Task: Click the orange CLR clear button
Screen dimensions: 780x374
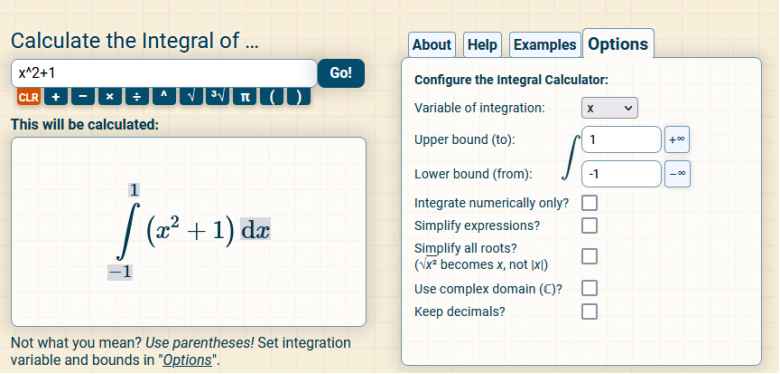Action: pyautogui.click(x=28, y=97)
